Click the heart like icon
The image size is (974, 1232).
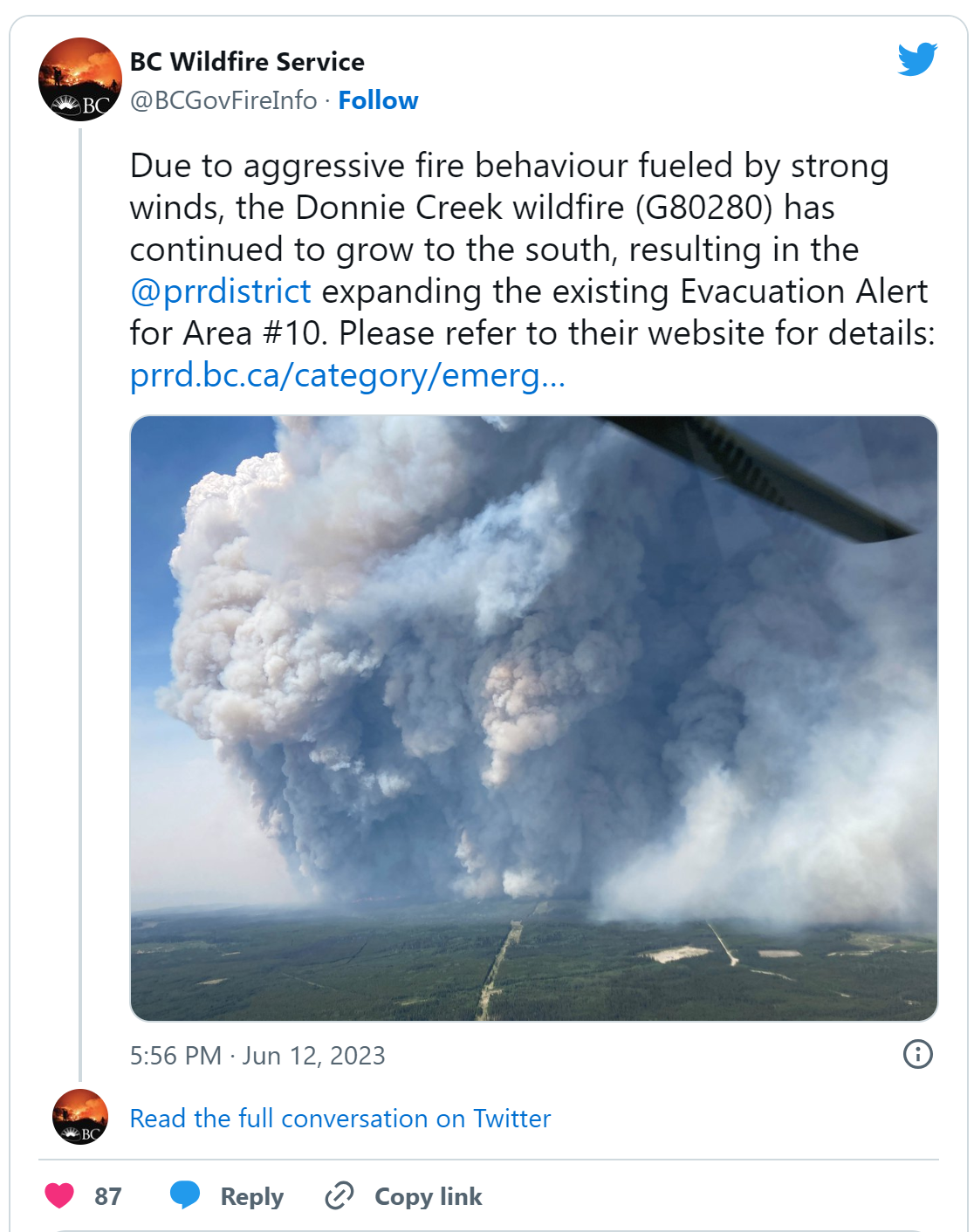click(59, 1195)
